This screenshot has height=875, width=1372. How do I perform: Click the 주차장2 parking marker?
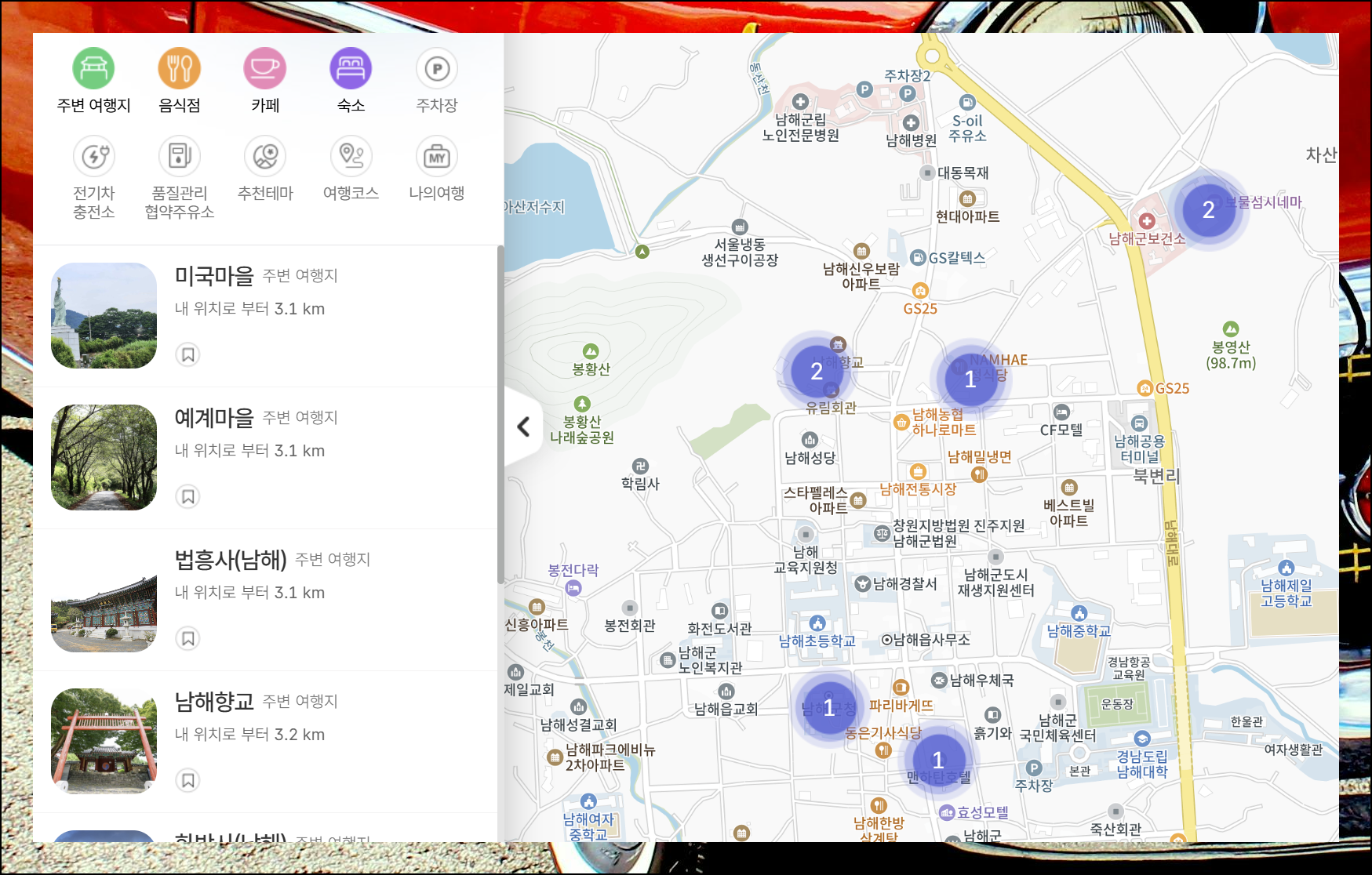pyautogui.click(x=908, y=93)
